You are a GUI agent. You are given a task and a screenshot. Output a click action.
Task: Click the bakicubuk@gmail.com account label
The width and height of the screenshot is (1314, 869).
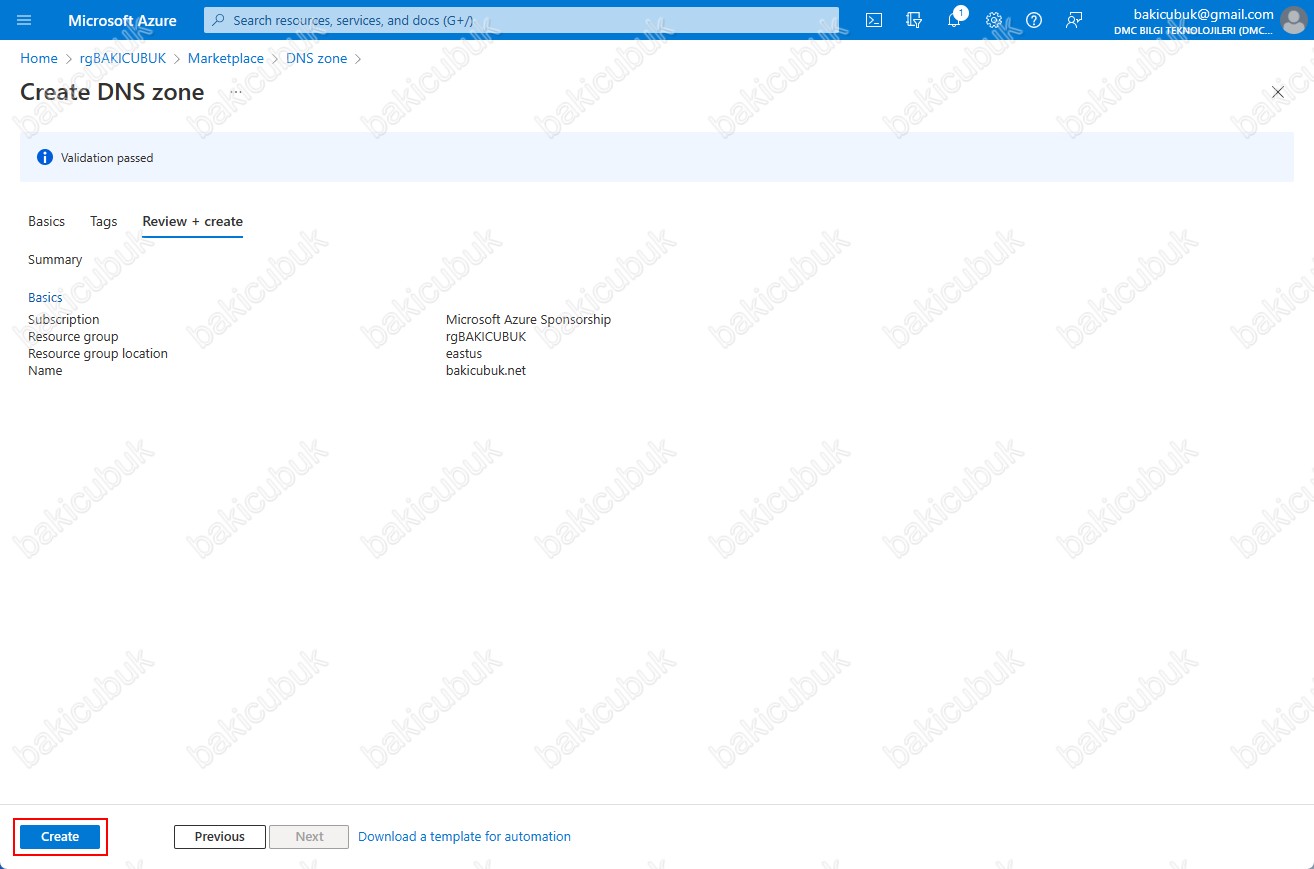point(1203,14)
